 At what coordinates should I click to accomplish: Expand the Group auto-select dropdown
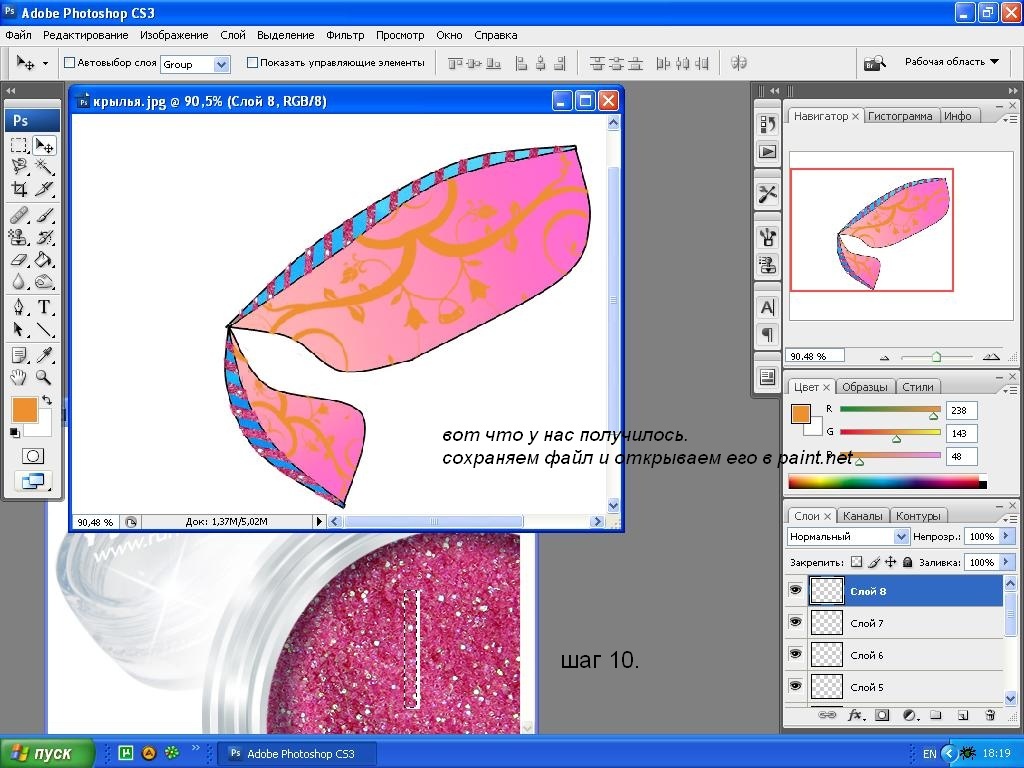221,64
